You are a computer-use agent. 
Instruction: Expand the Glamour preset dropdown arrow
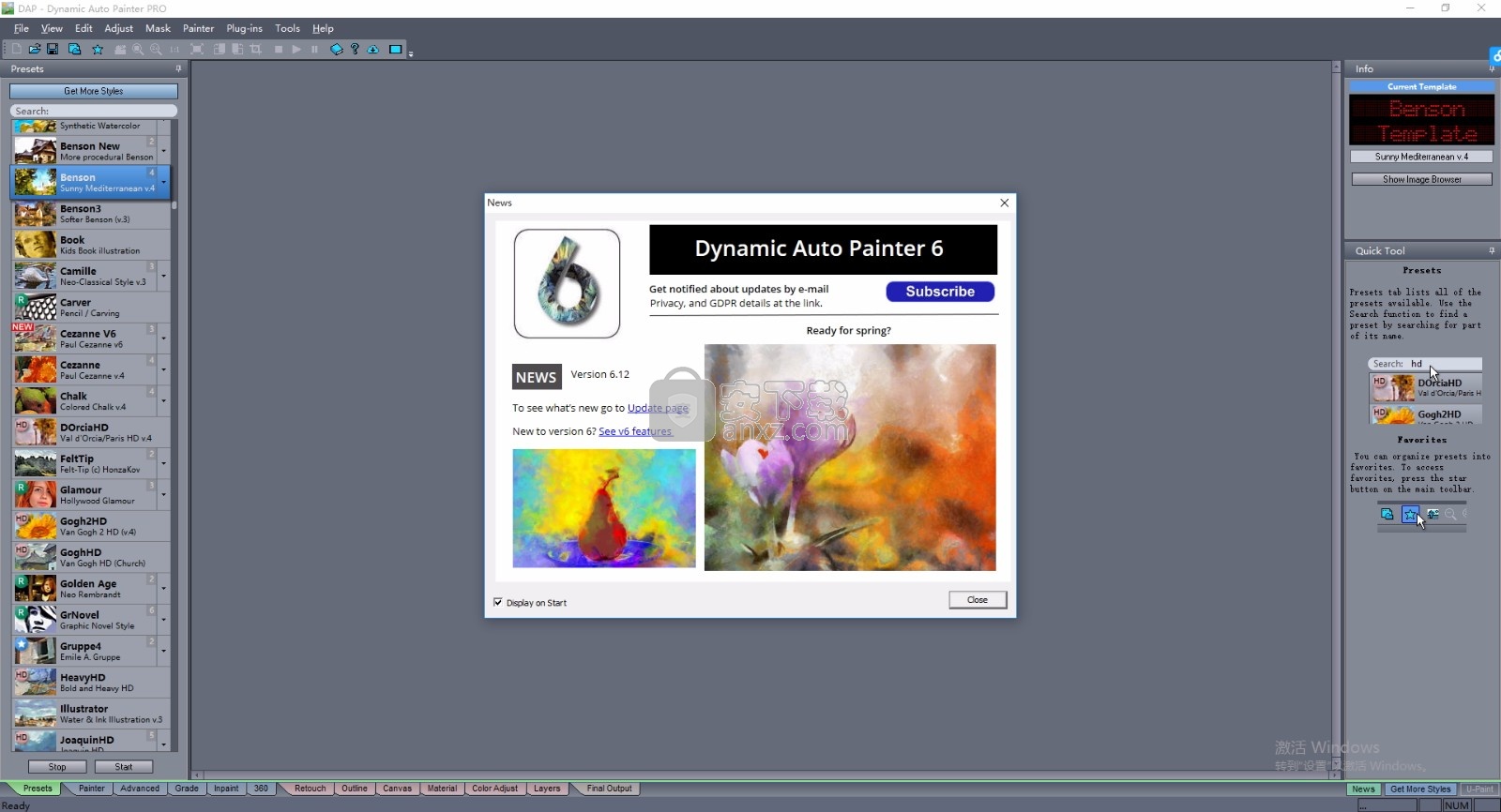tap(164, 494)
